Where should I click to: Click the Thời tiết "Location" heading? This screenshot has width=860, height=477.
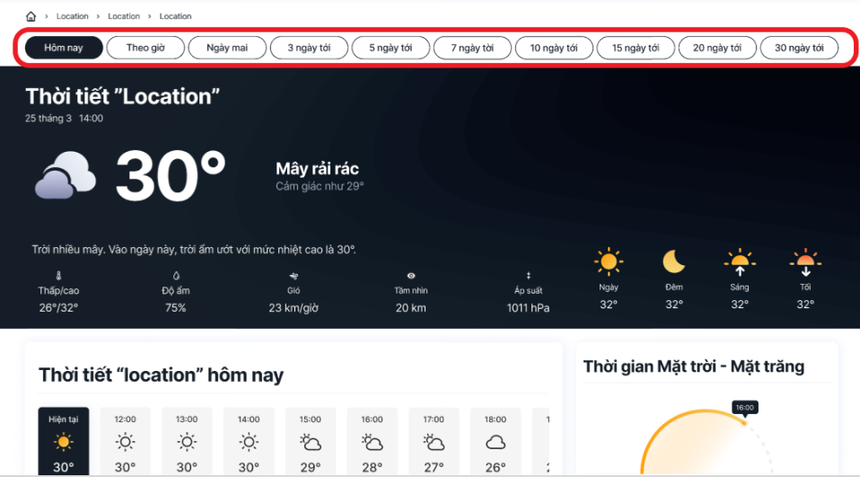tap(122, 96)
